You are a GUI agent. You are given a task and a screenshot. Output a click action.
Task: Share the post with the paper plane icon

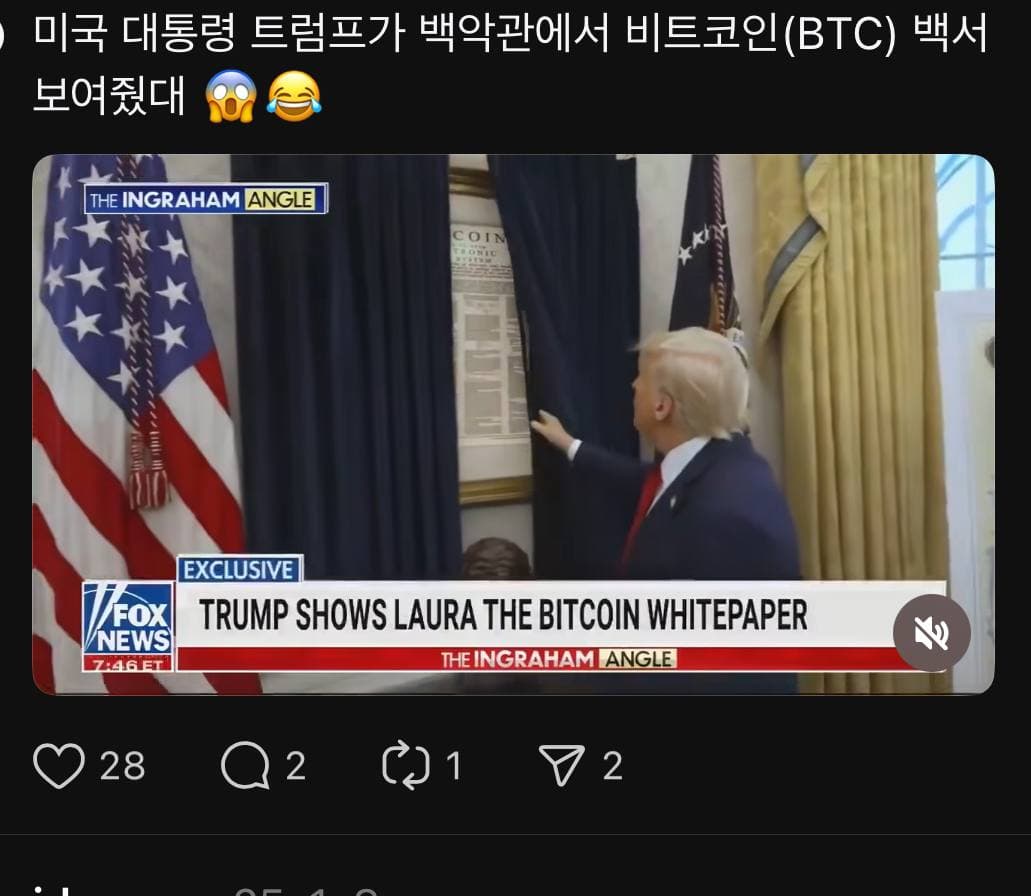561,766
